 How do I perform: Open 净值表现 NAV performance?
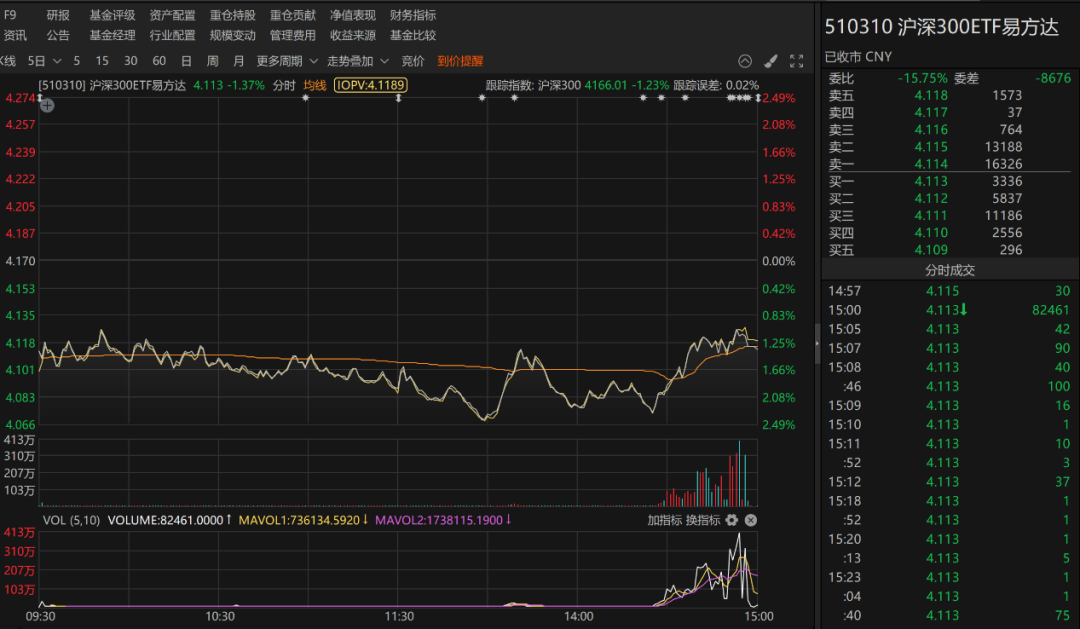(x=353, y=15)
